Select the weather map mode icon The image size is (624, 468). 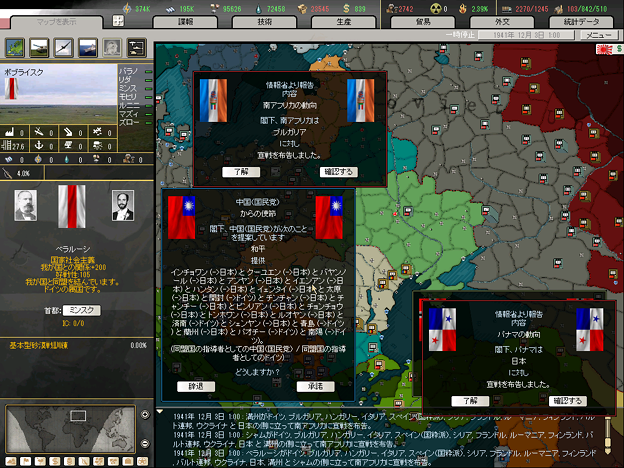(40, 461)
